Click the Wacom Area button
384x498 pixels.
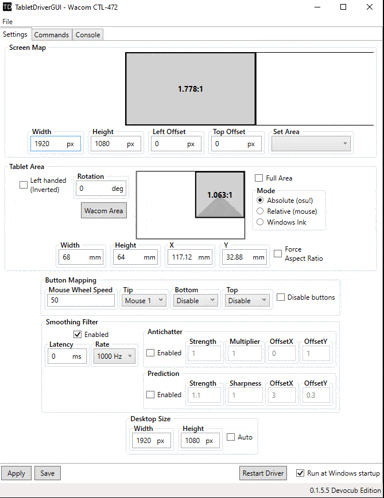[x=104, y=211]
